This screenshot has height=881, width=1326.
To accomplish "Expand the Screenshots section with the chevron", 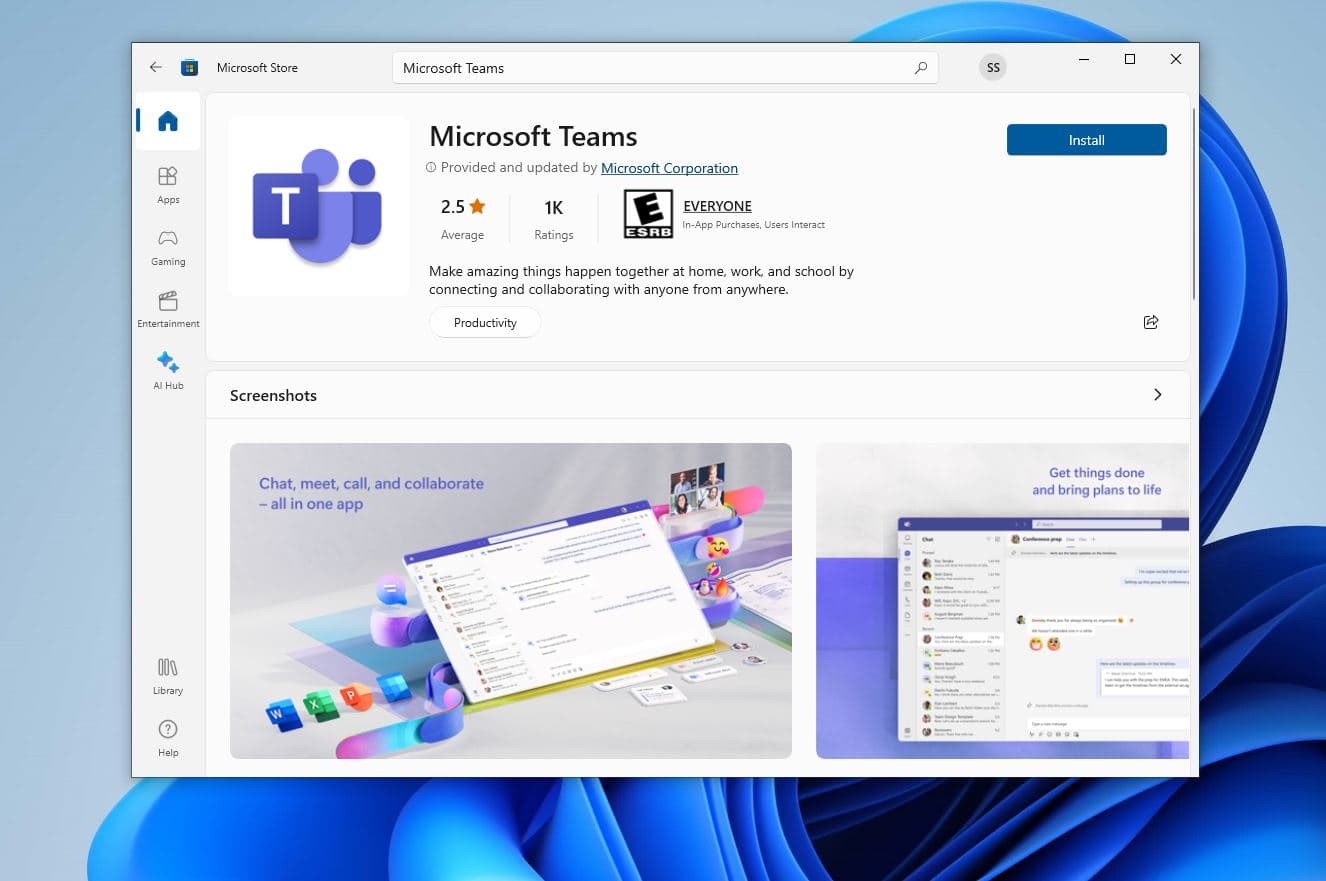I will (x=1158, y=395).
